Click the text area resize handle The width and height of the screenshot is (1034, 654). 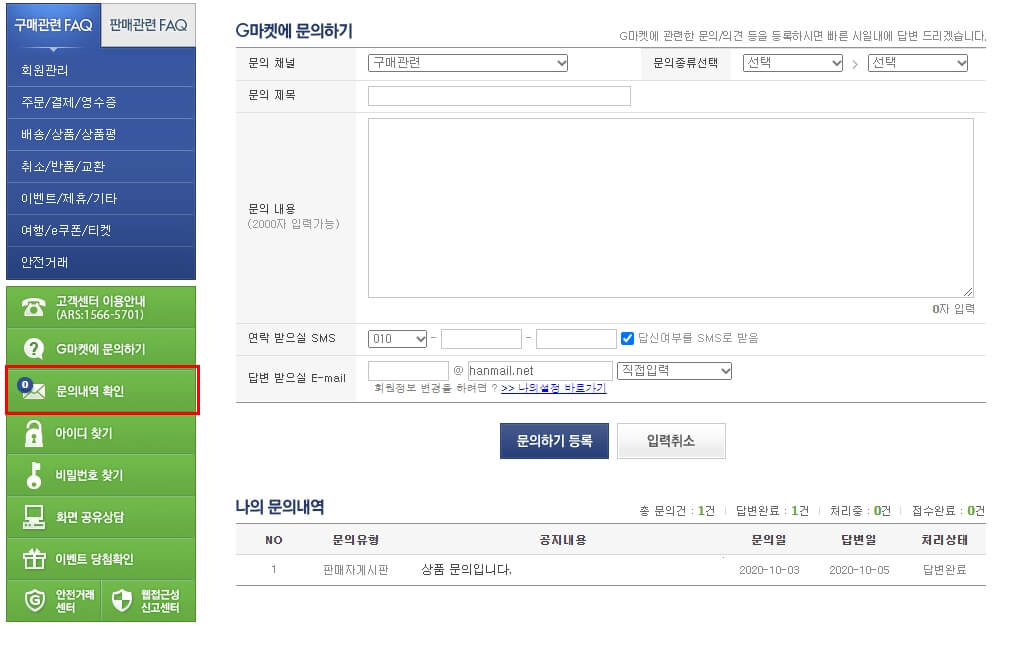[x=967, y=291]
